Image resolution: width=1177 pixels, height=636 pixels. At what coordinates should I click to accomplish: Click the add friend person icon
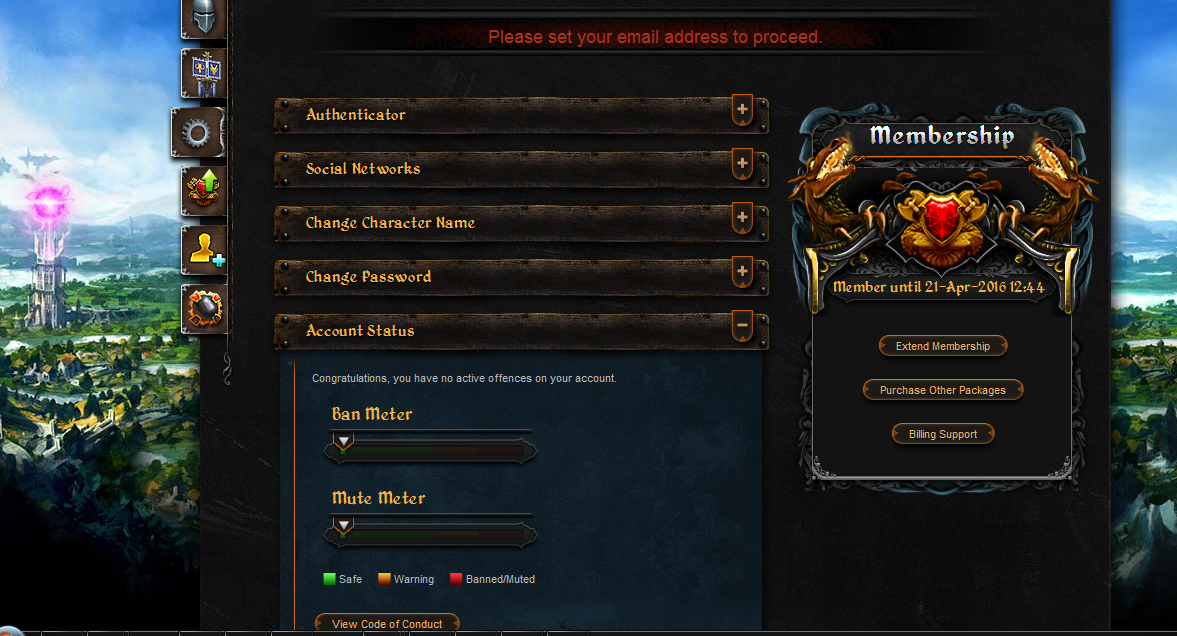[x=204, y=249]
